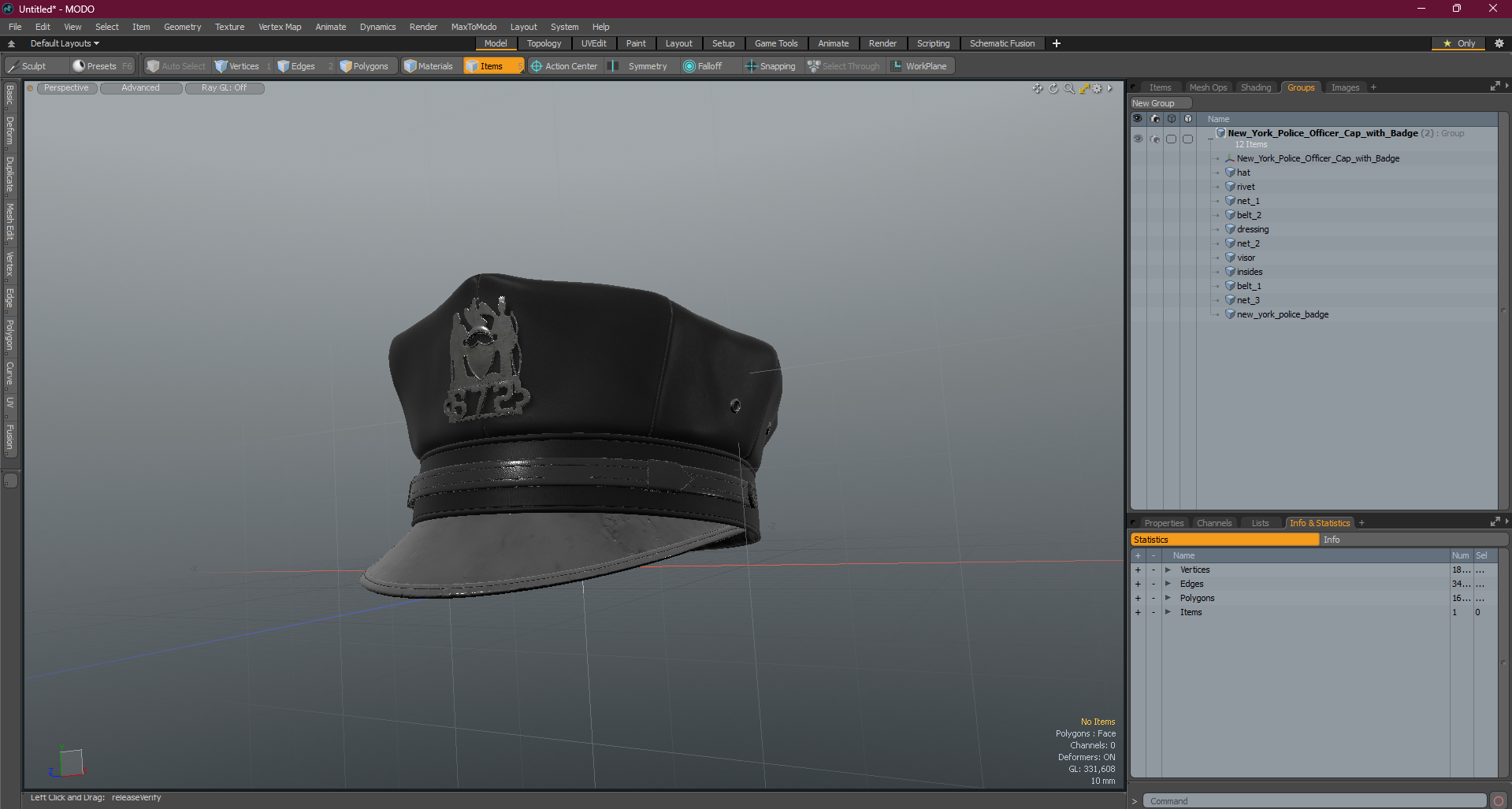Add selection with plus on Vertices row
Image resolution: width=1512 pixels, height=809 pixels.
click(x=1138, y=570)
